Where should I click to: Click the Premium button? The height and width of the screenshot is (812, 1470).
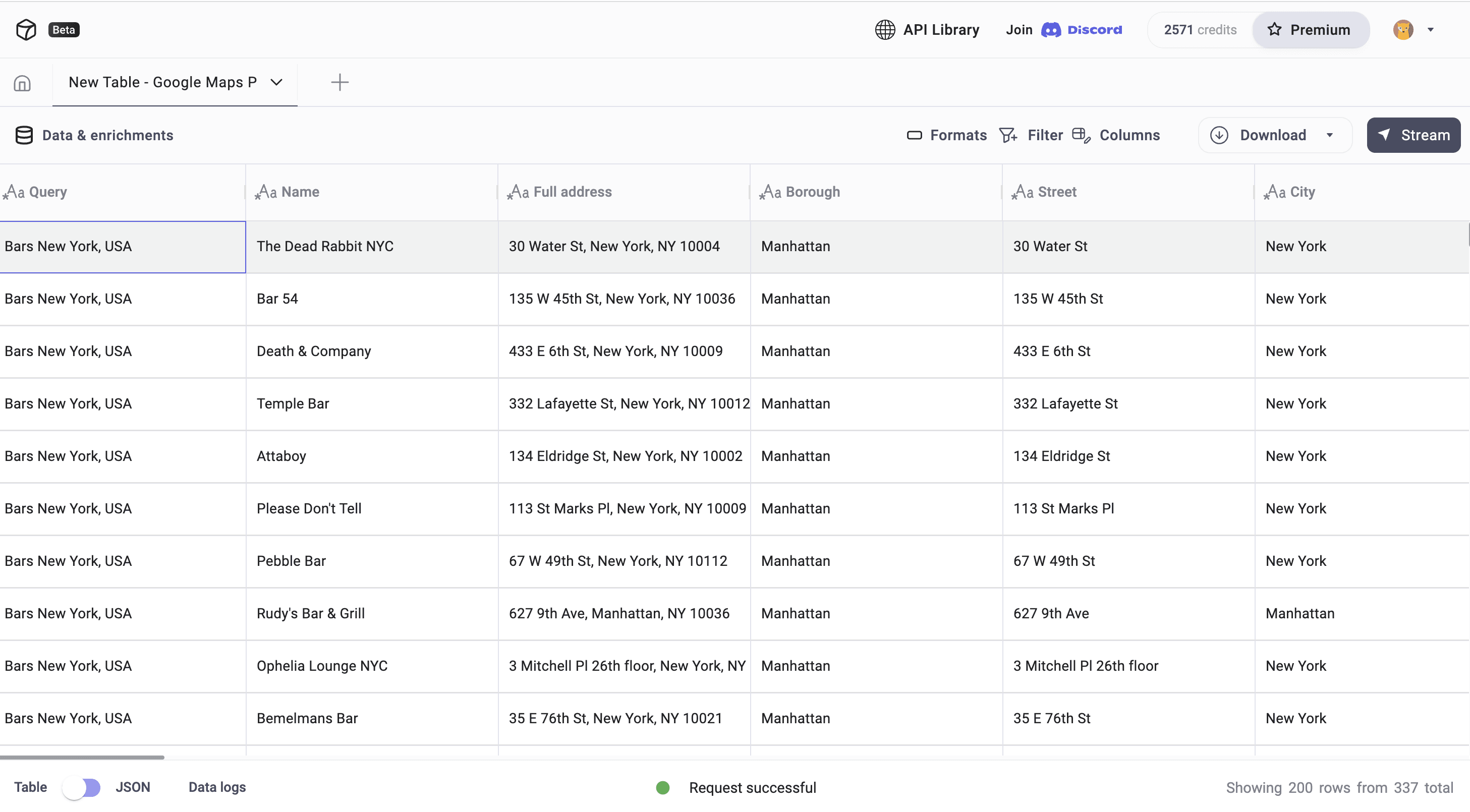tap(1310, 30)
